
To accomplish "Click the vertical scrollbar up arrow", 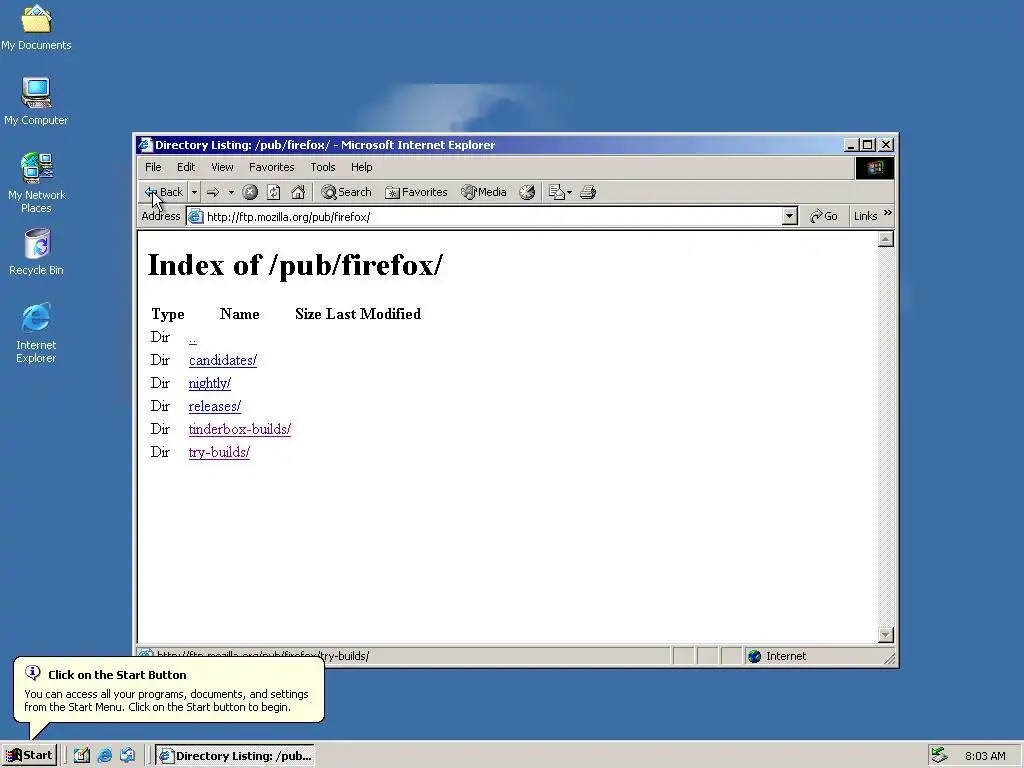I will pyautogui.click(x=886, y=239).
